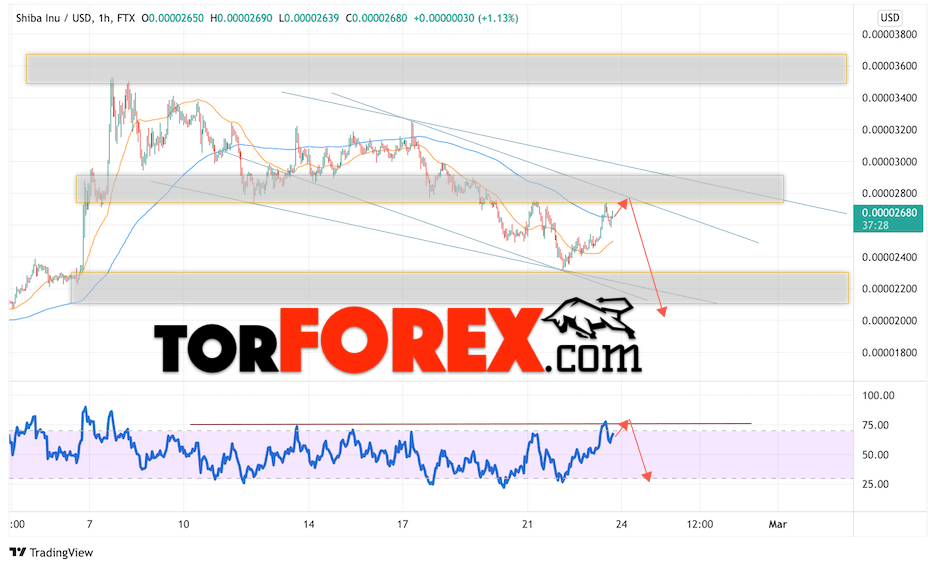
Task: Click the Shiba Inu / USD symbol title
Action: pos(54,18)
